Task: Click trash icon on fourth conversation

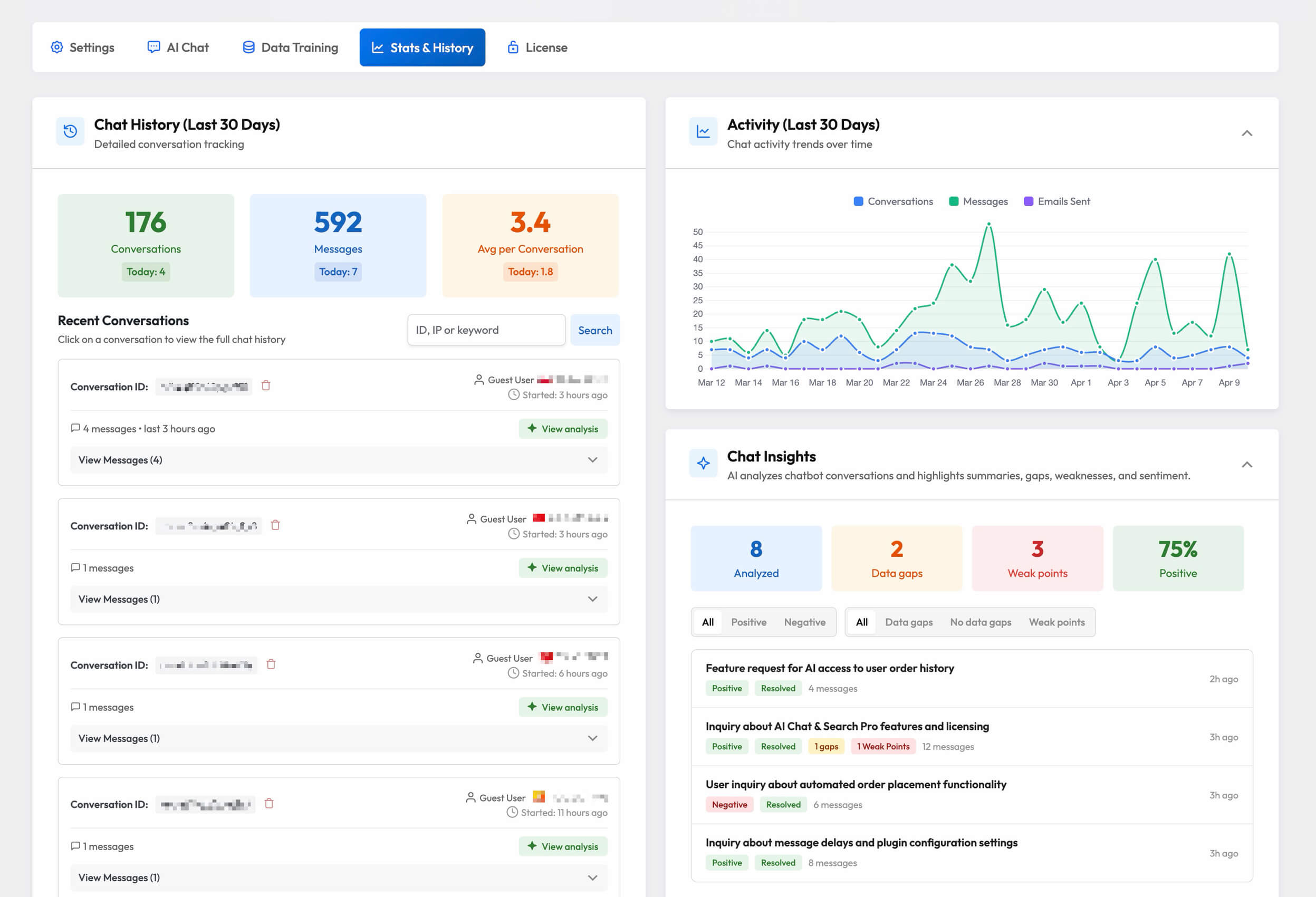Action: pyautogui.click(x=269, y=804)
